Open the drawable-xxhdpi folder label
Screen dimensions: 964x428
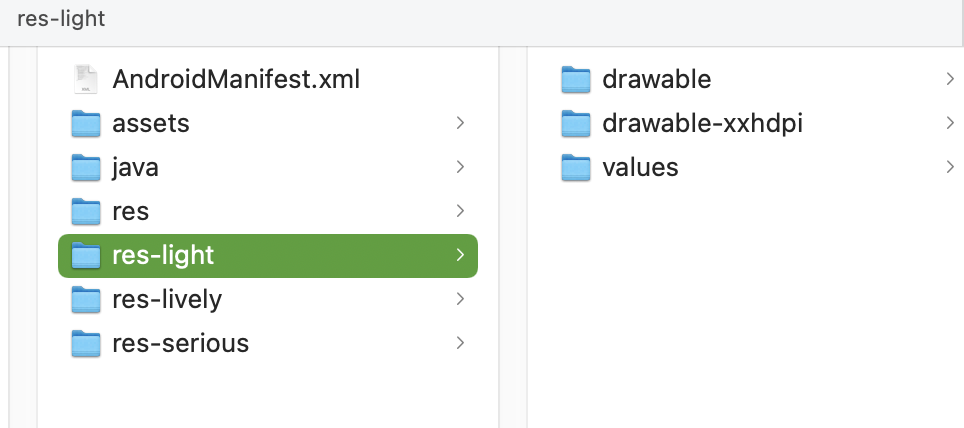click(703, 123)
